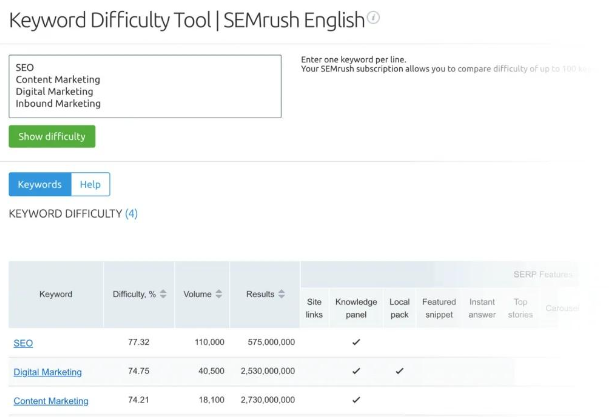This screenshot has height=417, width=609.
Task: Click the Top stories column header
Action: coord(520,308)
